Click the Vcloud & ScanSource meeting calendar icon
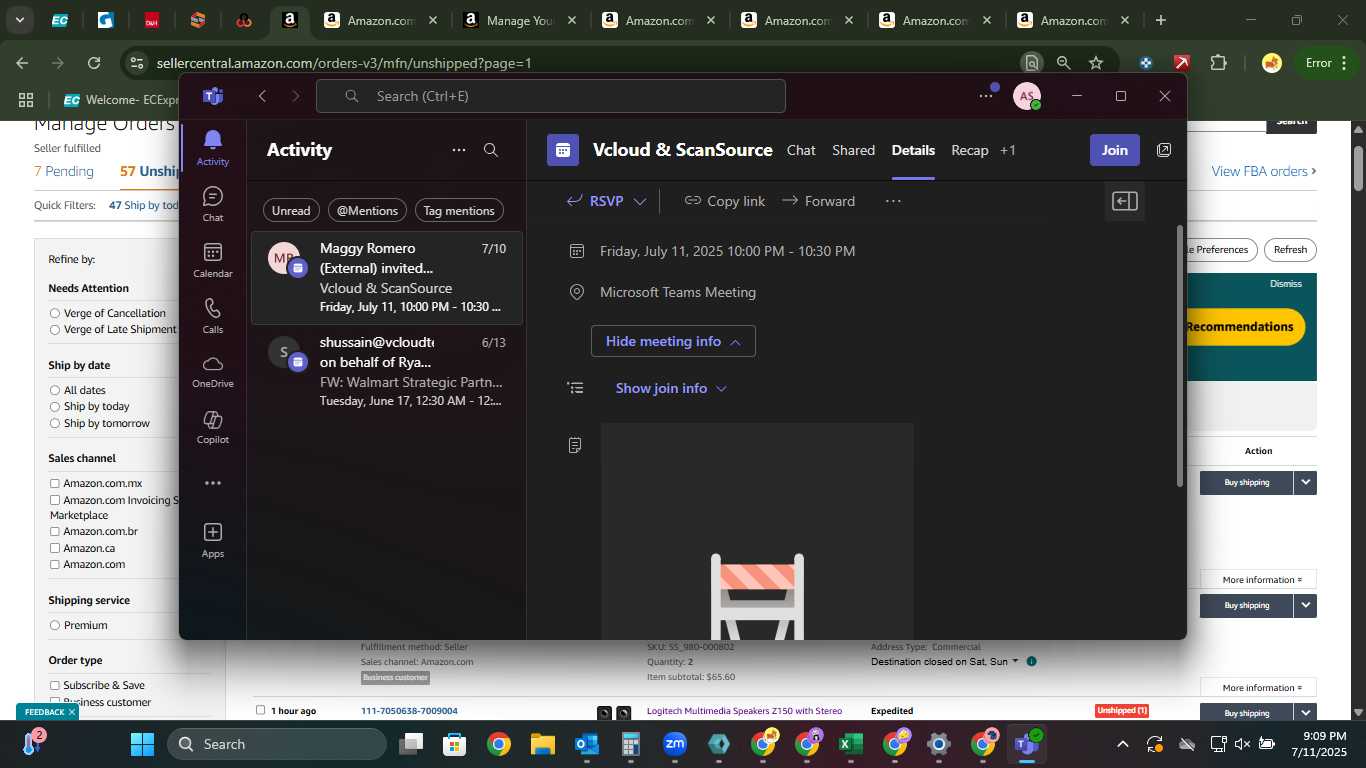 tap(563, 150)
